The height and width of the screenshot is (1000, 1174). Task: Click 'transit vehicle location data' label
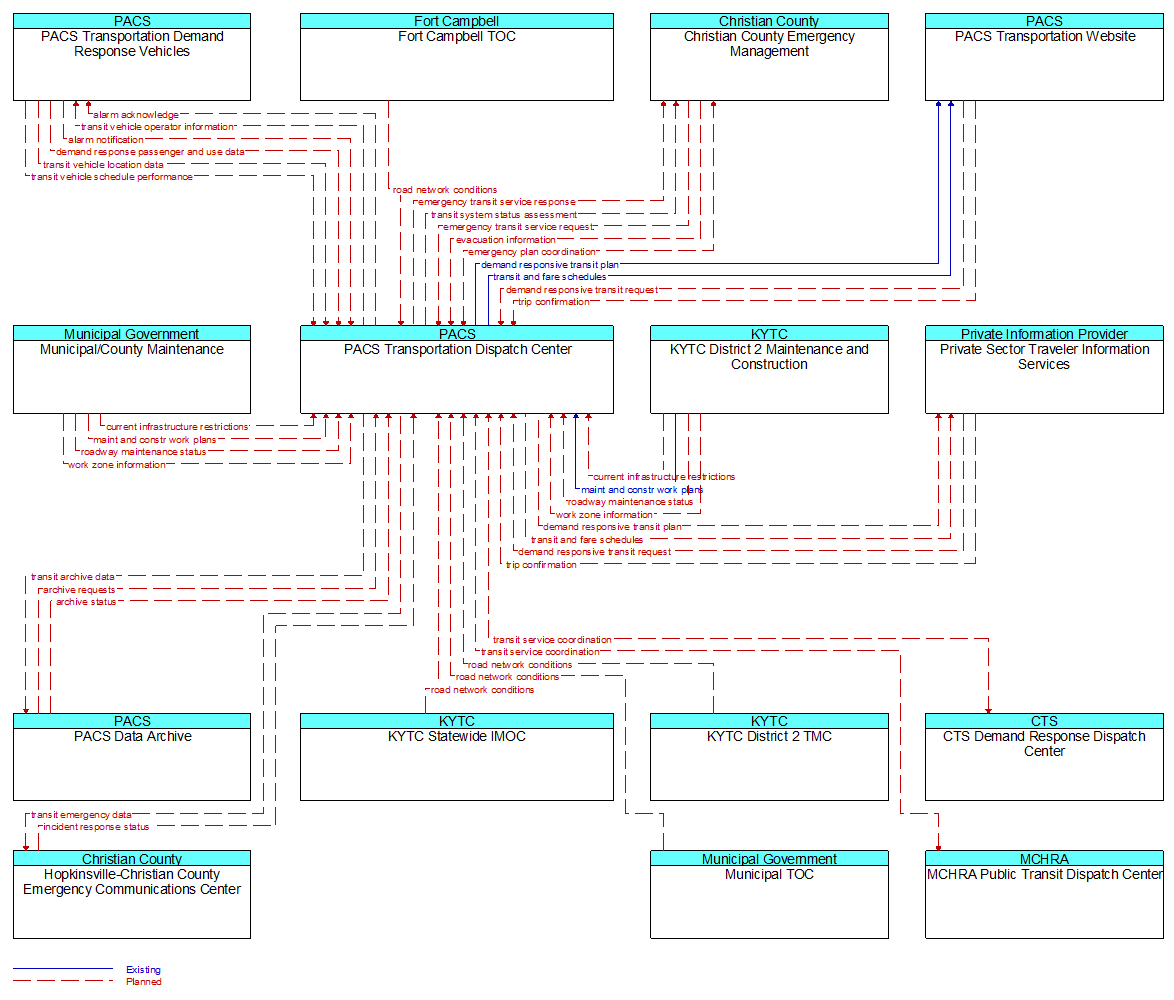pos(103,165)
